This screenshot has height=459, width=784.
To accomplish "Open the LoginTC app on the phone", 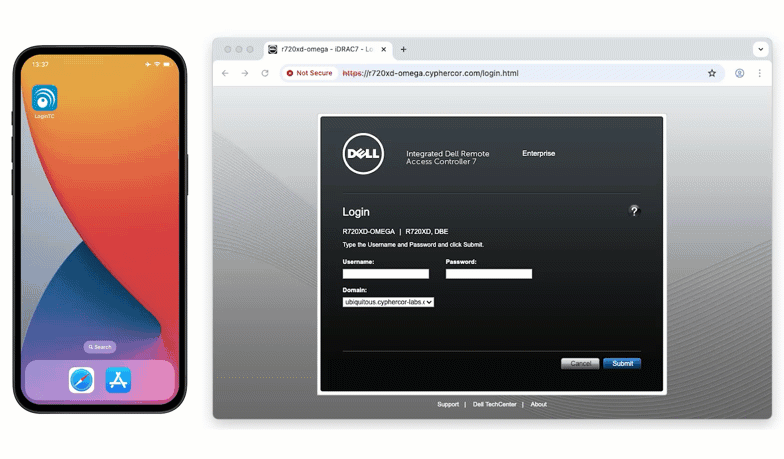I will click(x=44, y=98).
